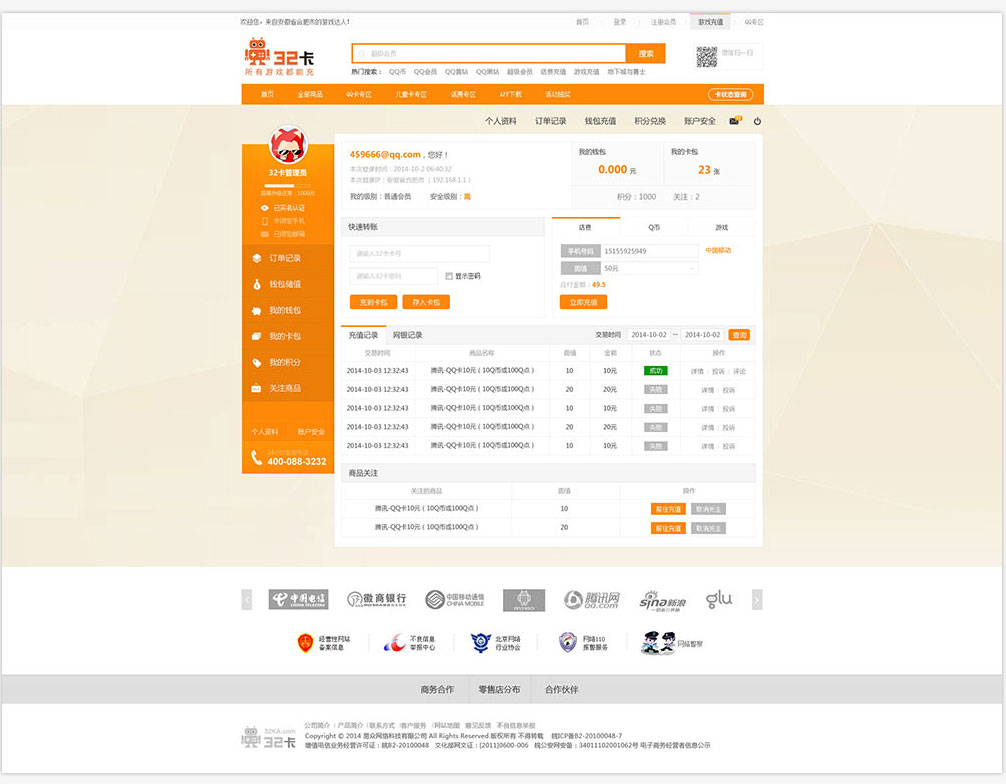Click 游戏充值 in top bar
1006x784 pixels.
[x=710, y=22]
